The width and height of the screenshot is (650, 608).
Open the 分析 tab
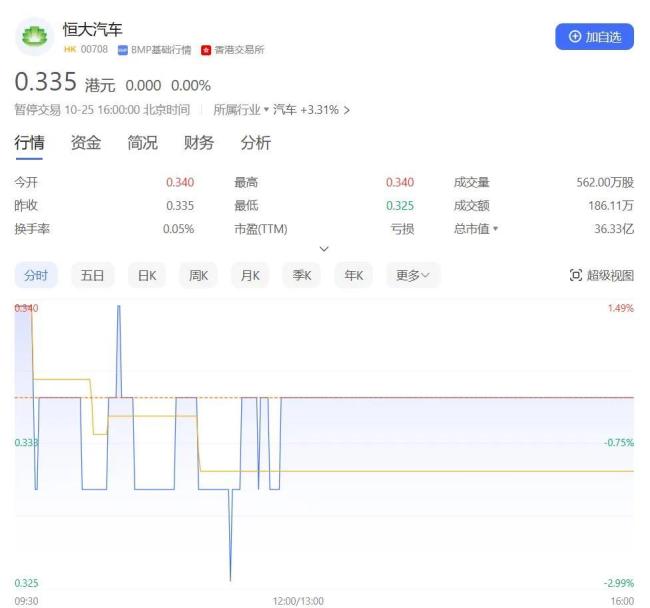(x=256, y=143)
